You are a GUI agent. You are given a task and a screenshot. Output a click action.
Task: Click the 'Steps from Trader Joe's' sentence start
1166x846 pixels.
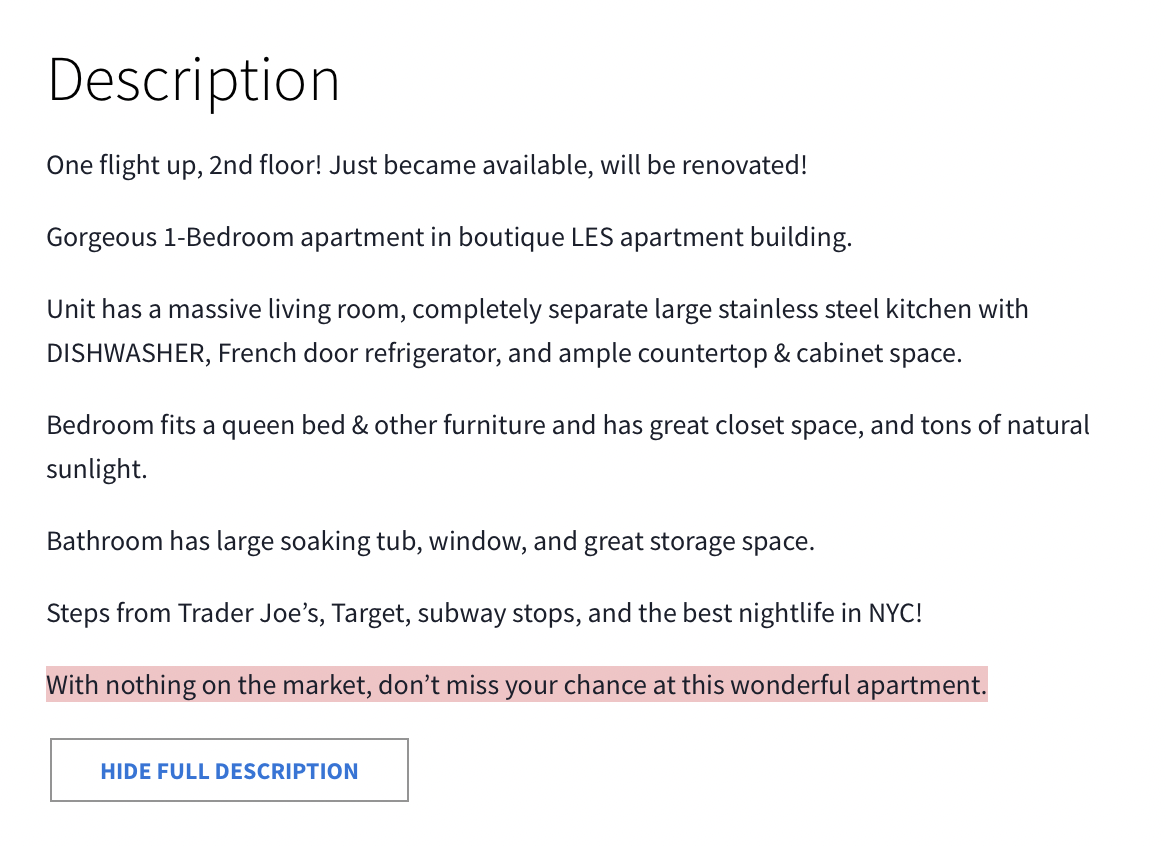coord(185,613)
